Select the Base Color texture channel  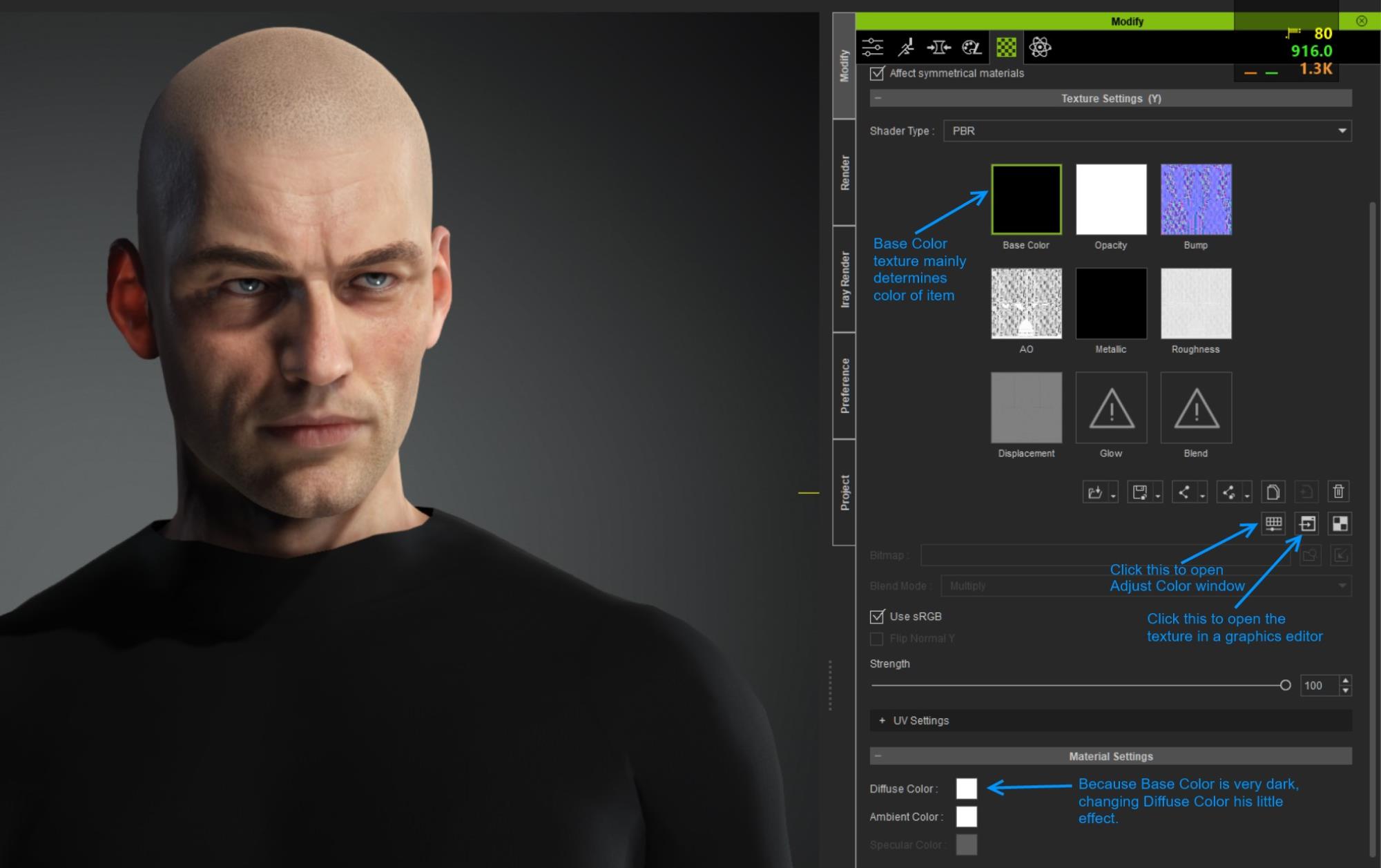(x=1026, y=200)
